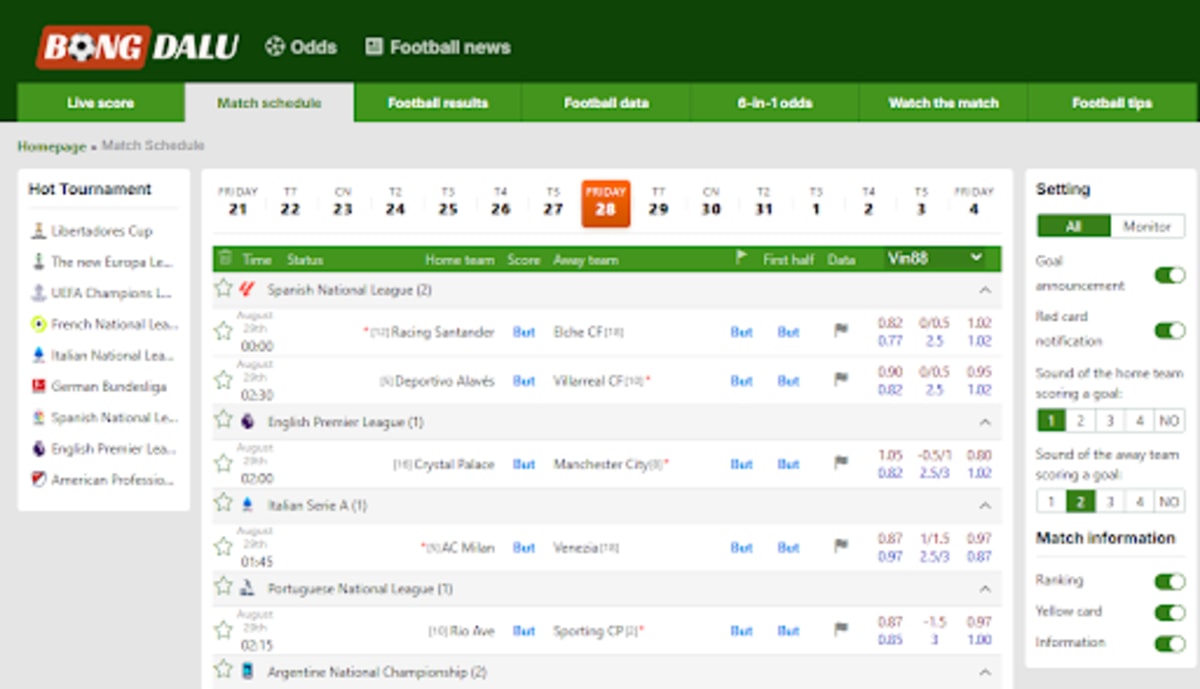This screenshot has height=689, width=1200.
Task: Open the Live score tab
Action: 101,103
